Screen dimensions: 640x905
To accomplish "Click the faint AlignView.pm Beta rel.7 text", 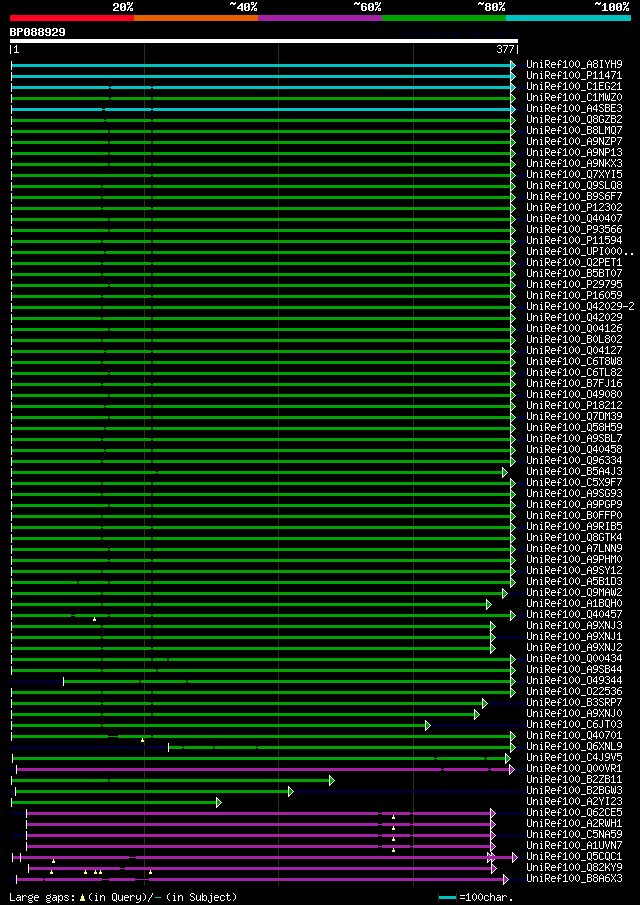I will [459, 34].
